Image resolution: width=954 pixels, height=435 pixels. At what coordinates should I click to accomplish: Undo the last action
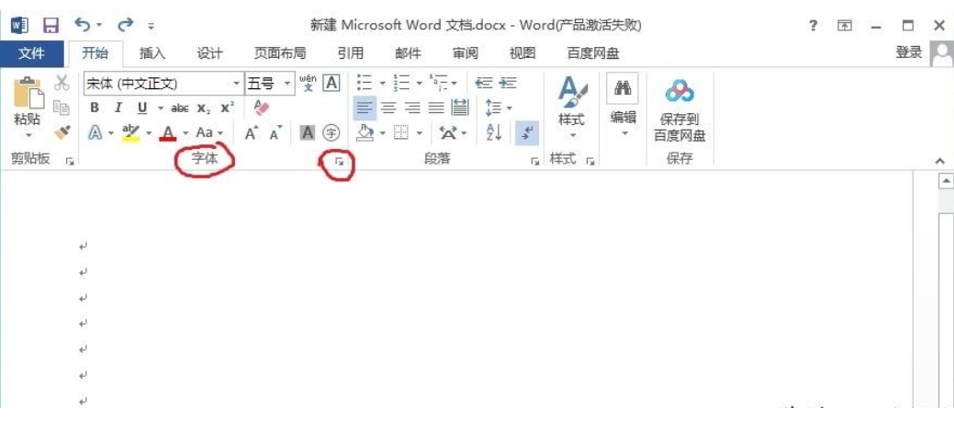click(82, 24)
